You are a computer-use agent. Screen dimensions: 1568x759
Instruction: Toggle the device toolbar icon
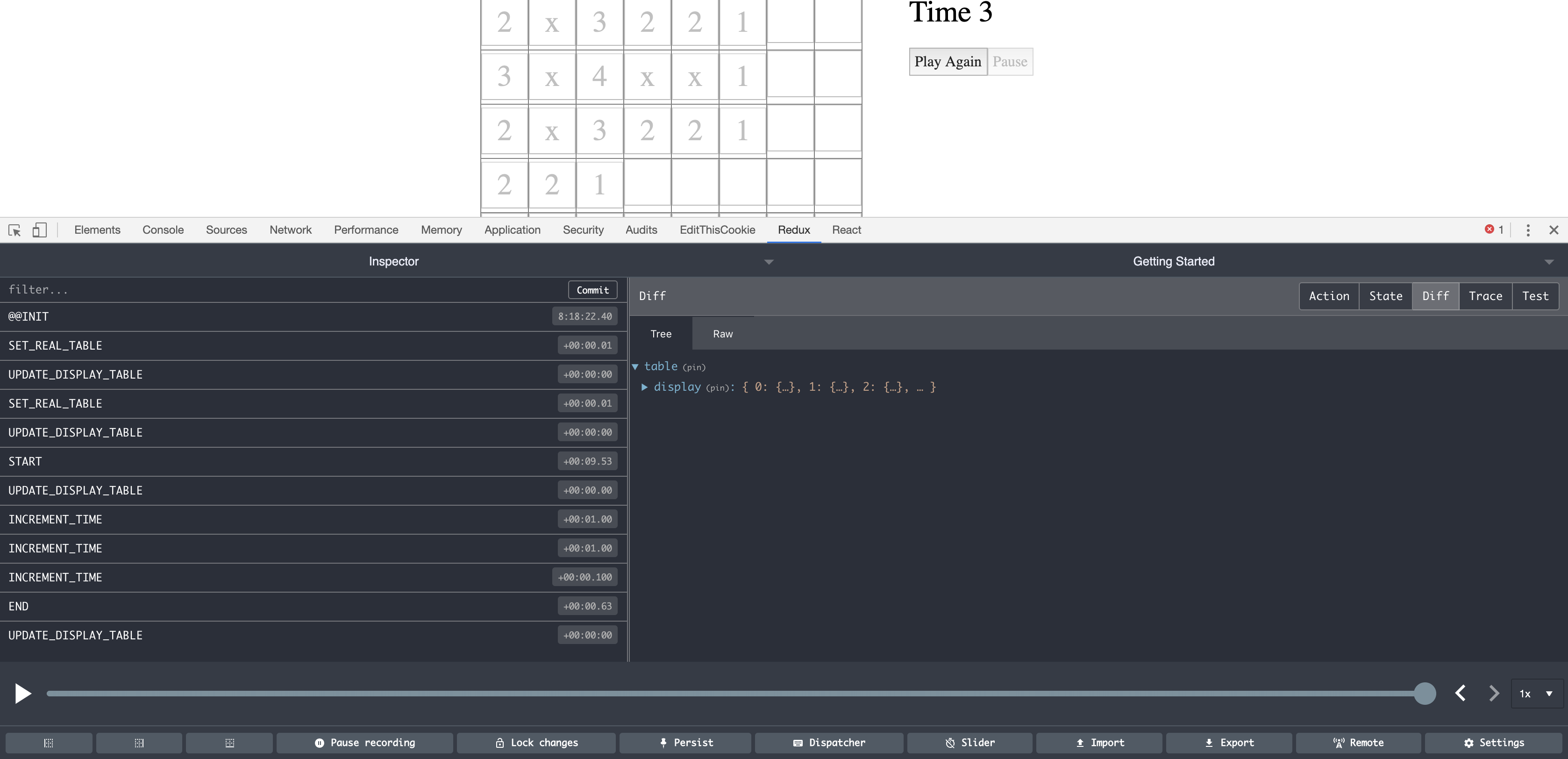pyautogui.click(x=40, y=230)
